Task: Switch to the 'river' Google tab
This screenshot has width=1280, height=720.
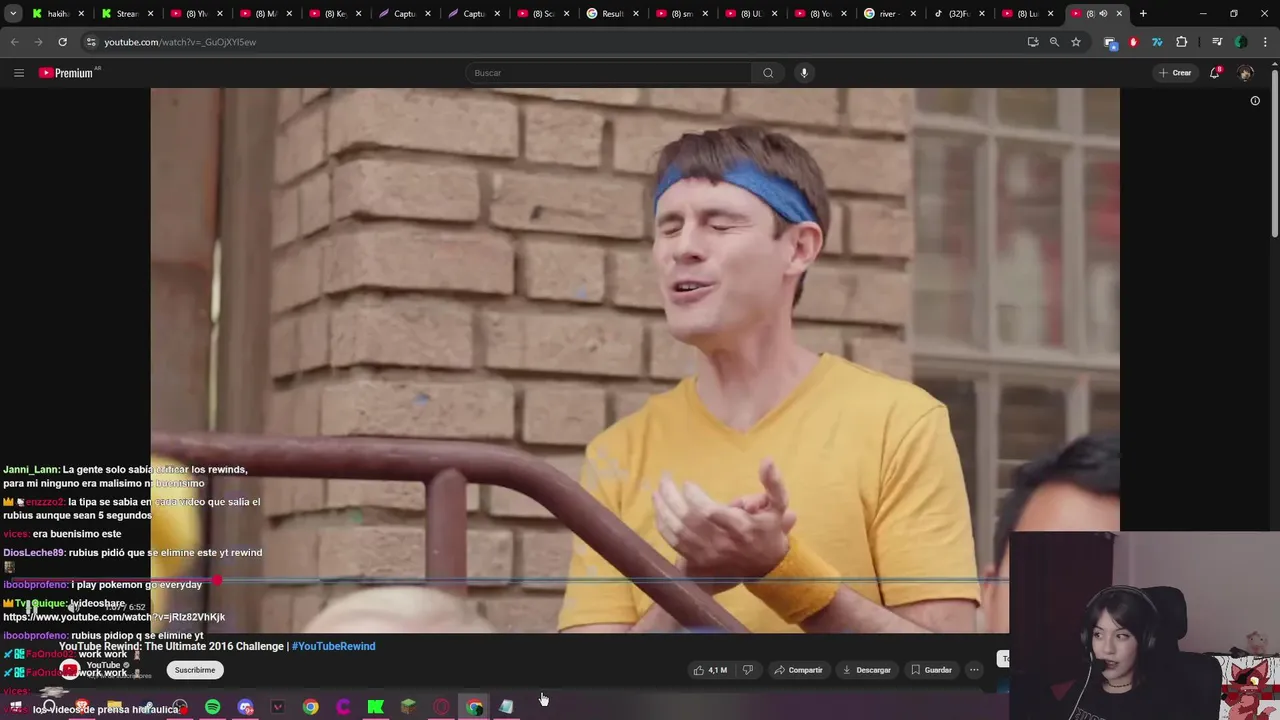Action: tap(889, 14)
